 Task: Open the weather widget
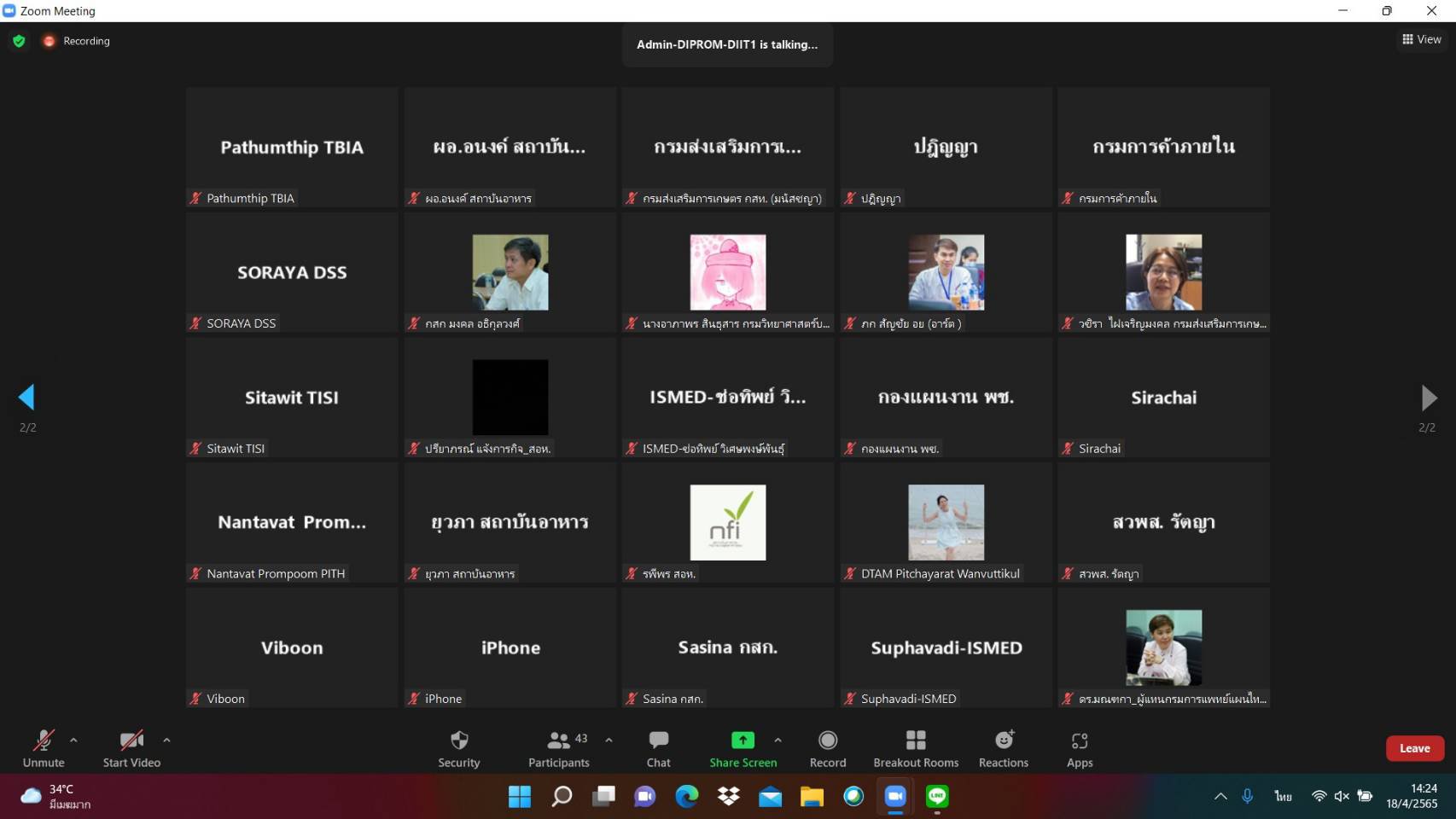click(x=56, y=796)
